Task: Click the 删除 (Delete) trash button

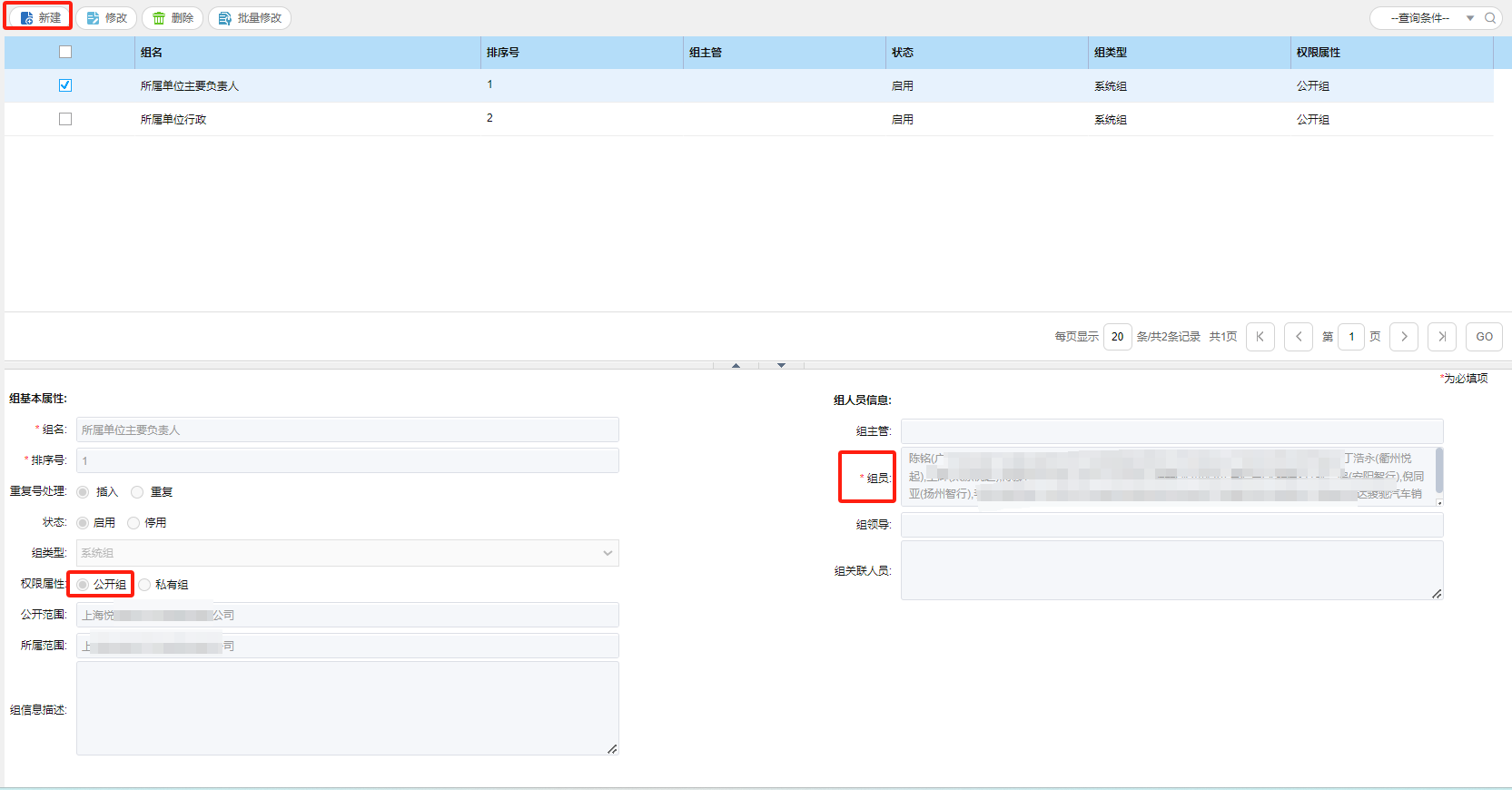Action: (173, 18)
